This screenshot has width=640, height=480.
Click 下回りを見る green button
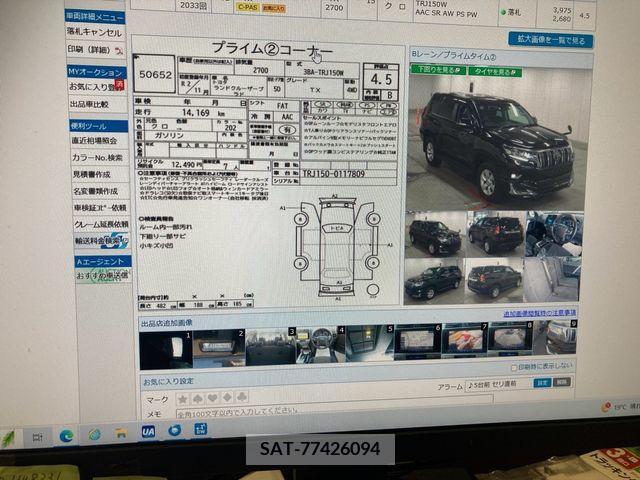point(438,70)
